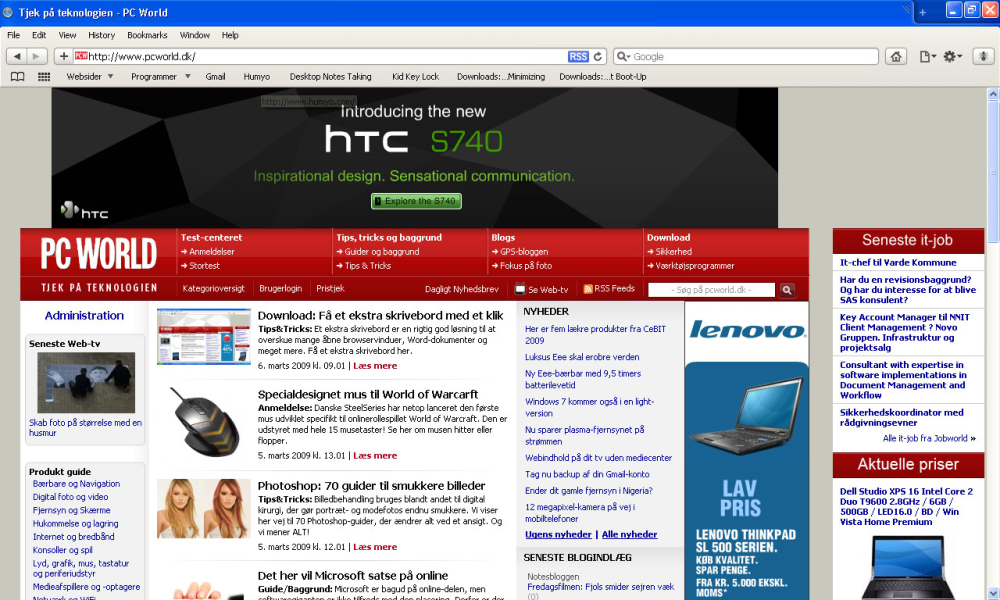The image size is (1000, 600).
Task: Open Dell Studio XPS 16 price link
Action: coord(906,506)
